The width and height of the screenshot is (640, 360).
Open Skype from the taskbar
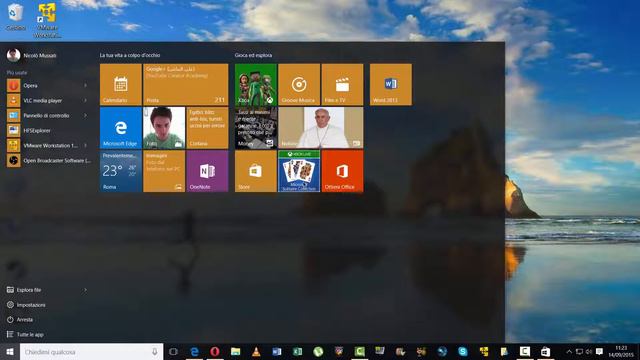pos(462,351)
